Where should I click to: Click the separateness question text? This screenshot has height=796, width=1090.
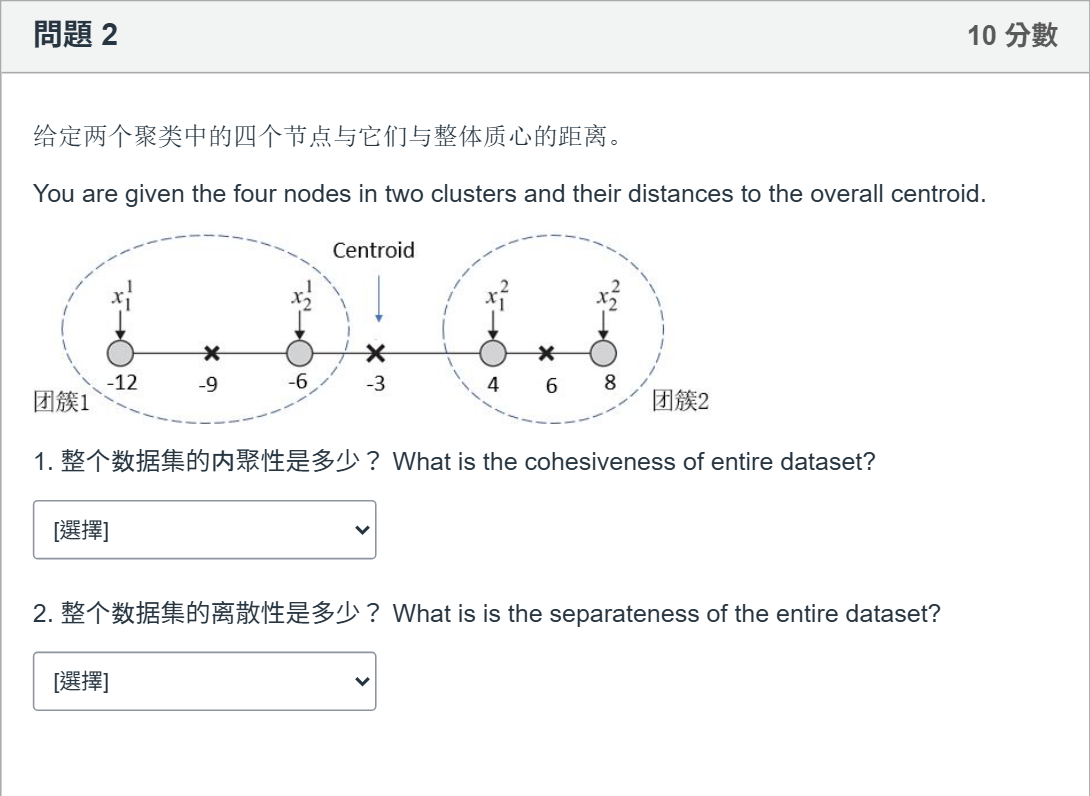(x=487, y=613)
